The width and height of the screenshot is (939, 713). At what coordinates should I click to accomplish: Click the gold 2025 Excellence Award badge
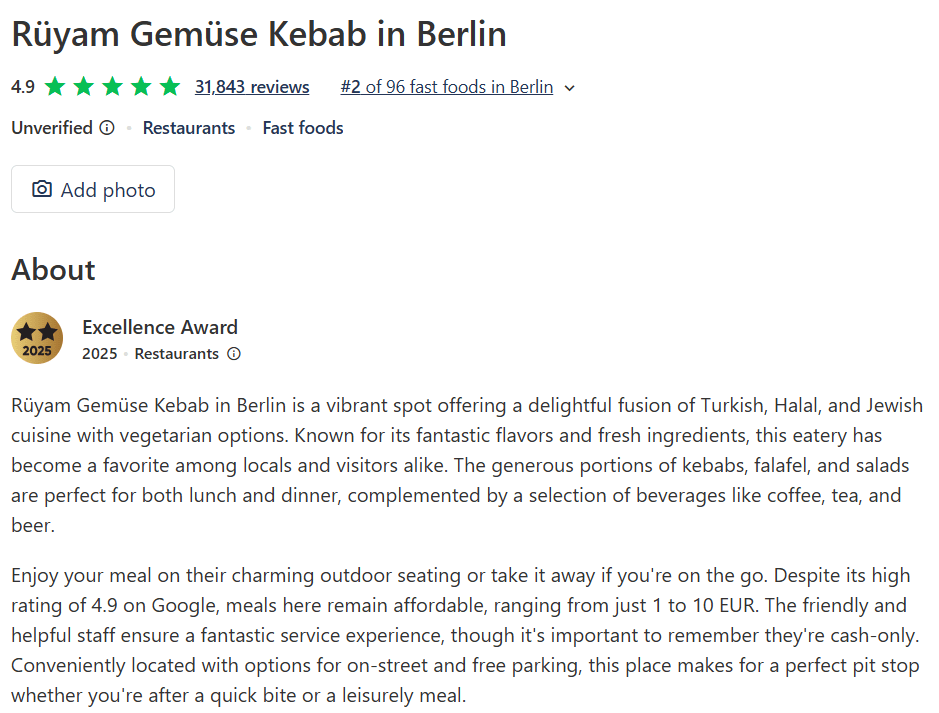click(37, 338)
